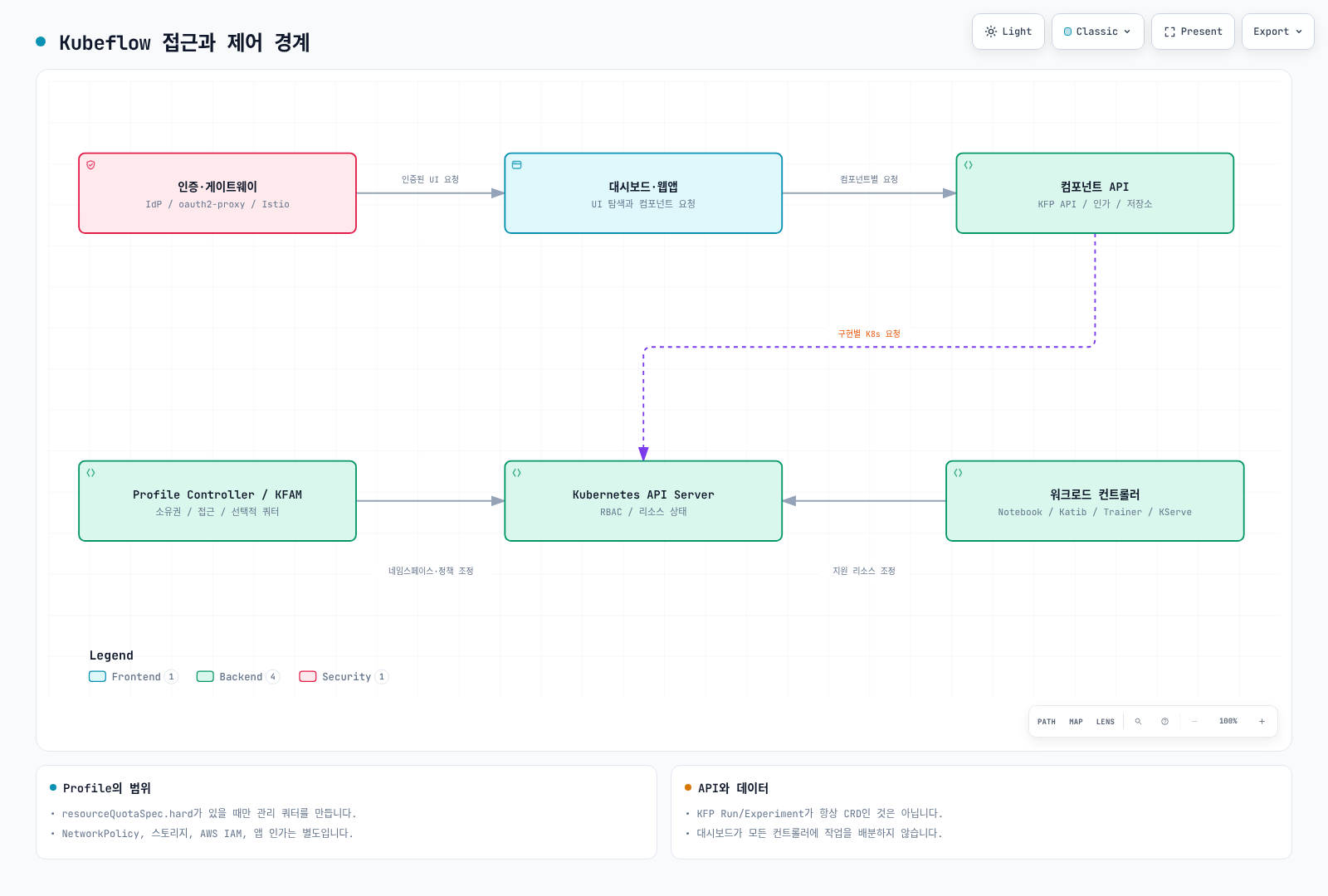This screenshot has height=896, width=1328.
Task: Click the Classic swatch icon
Action: coord(1067,32)
